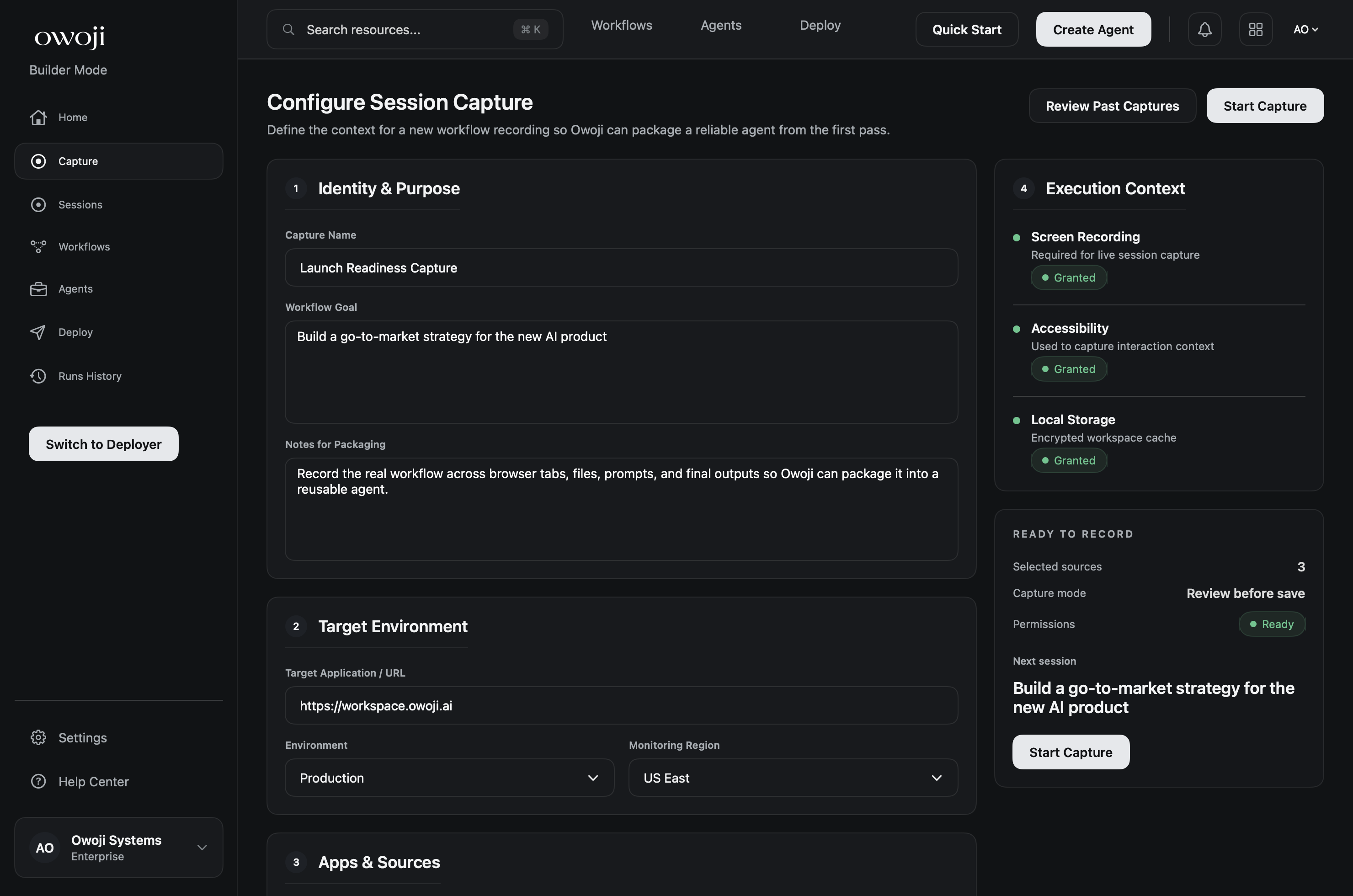This screenshot has width=1353, height=896.
Task: Click the Review Past Captures button
Action: click(x=1112, y=106)
